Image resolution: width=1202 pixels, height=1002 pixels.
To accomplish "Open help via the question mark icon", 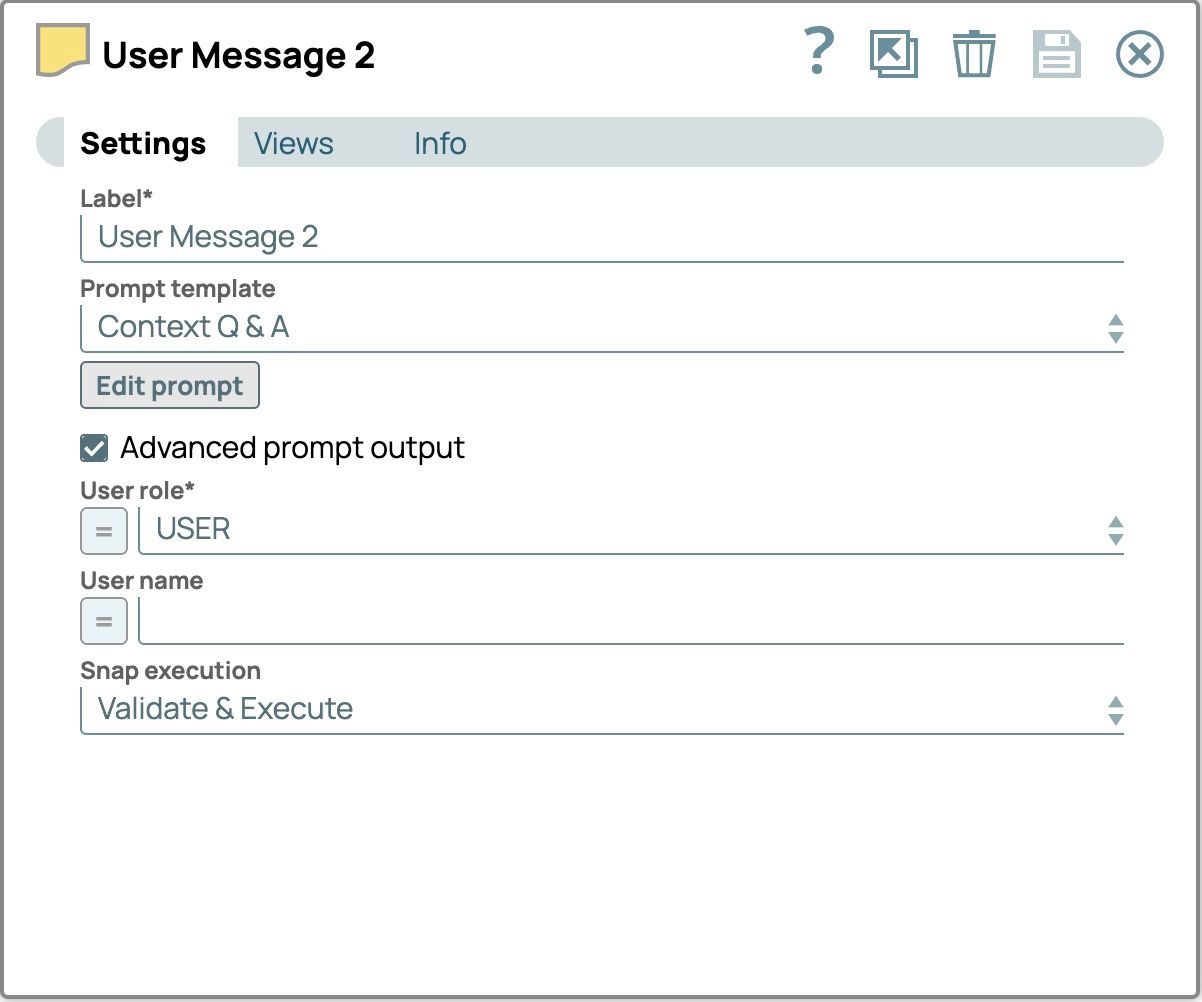I will [818, 52].
